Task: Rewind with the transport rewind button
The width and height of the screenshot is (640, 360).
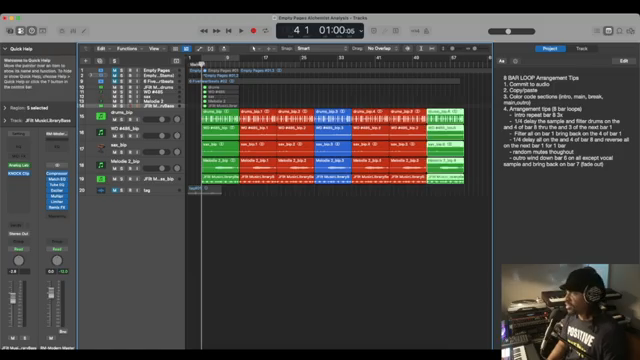Action: tap(204, 31)
